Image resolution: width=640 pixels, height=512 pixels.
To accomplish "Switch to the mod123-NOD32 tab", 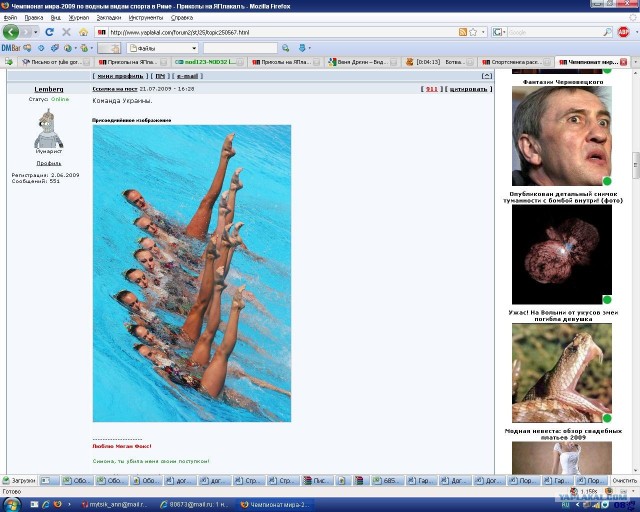I will [209, 62].
